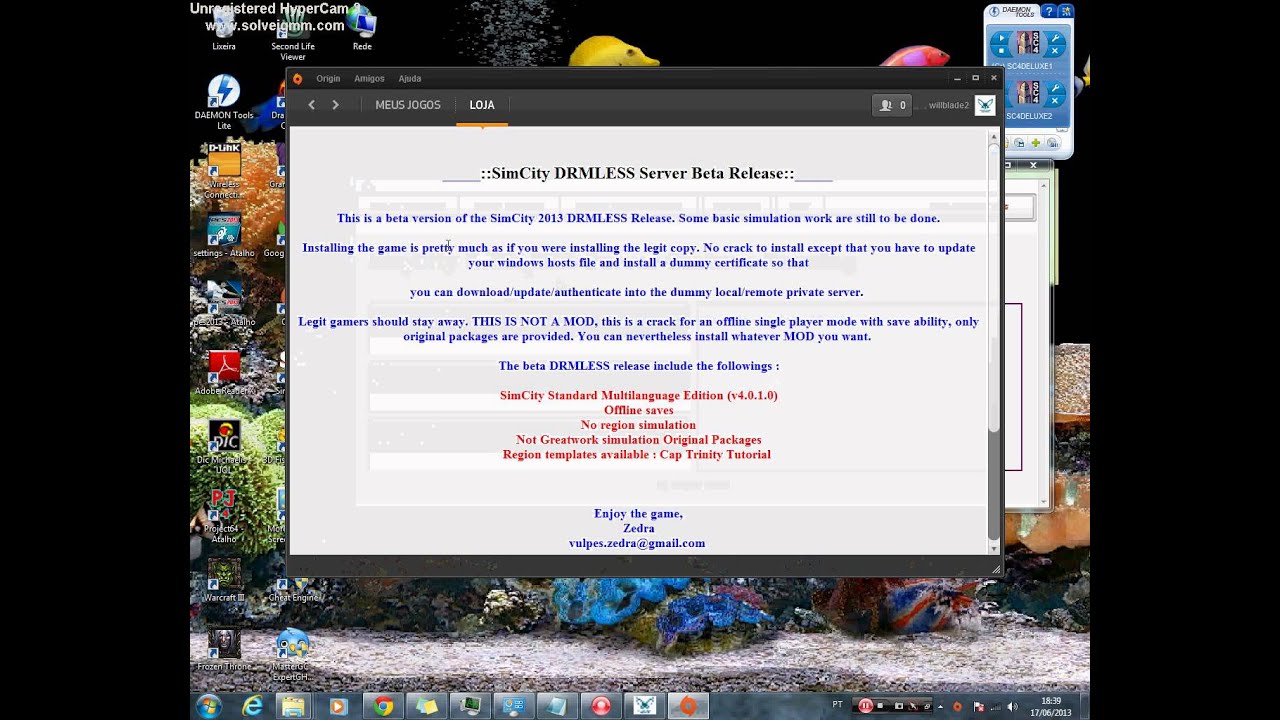Open the Ajuda menu

(410, 79)
